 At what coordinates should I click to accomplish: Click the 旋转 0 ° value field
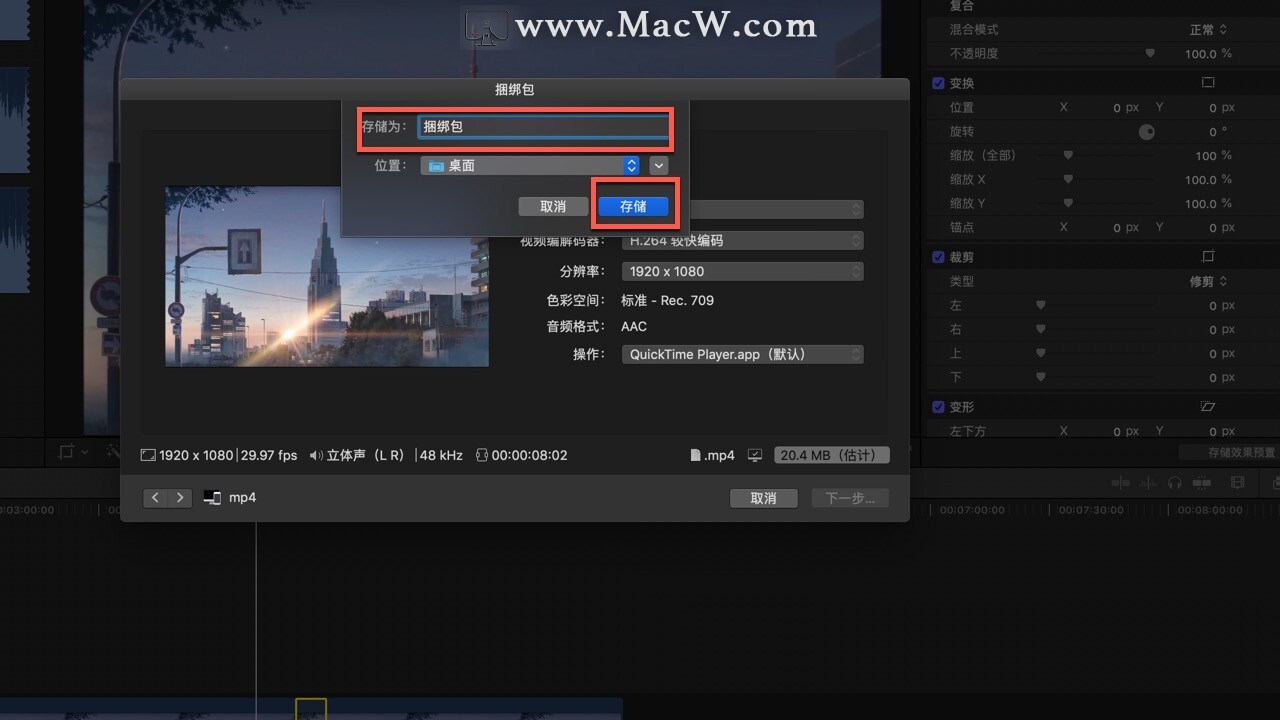pos(1219,132)
